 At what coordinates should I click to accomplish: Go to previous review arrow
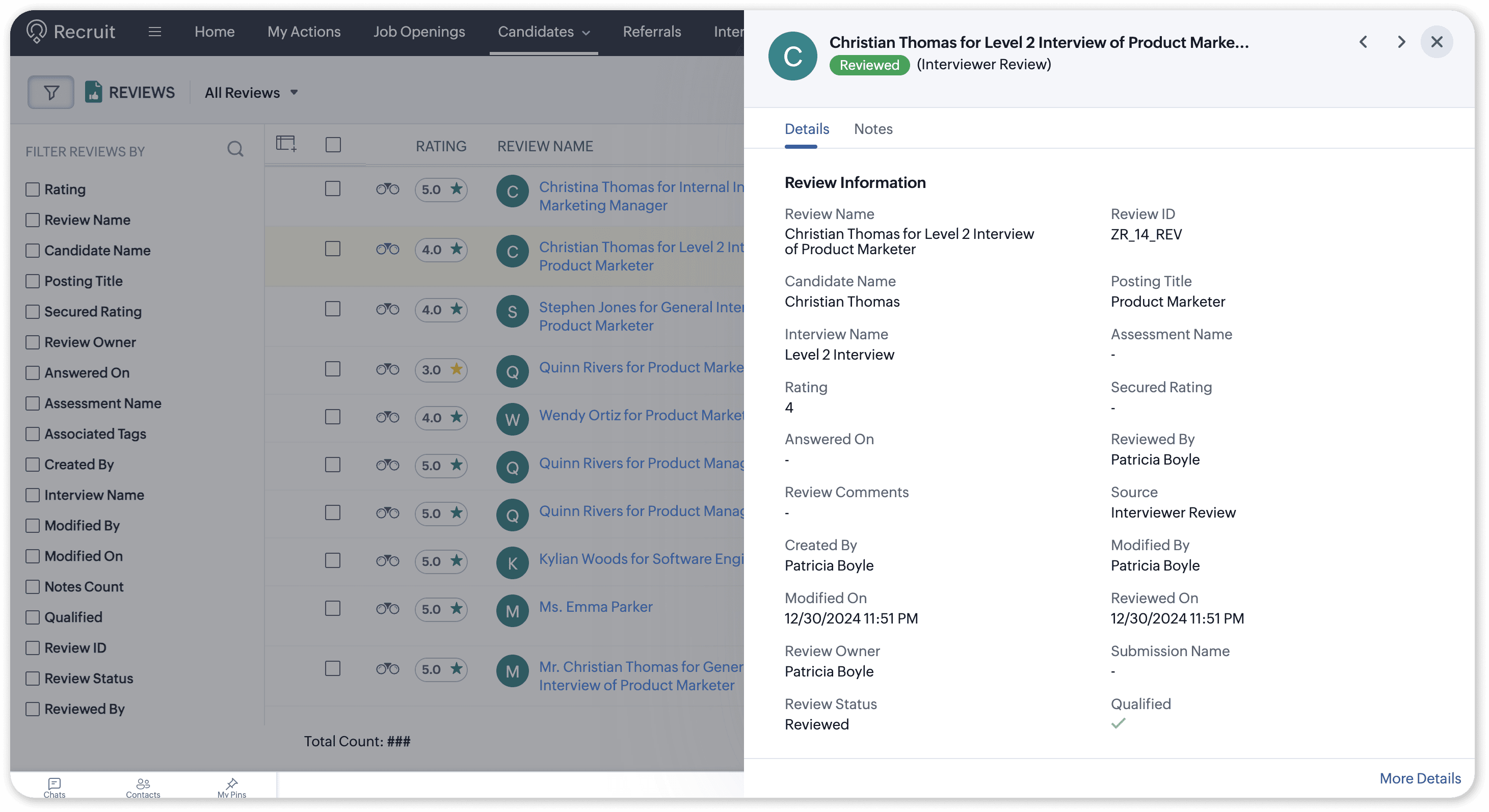tap(1363, 42)
